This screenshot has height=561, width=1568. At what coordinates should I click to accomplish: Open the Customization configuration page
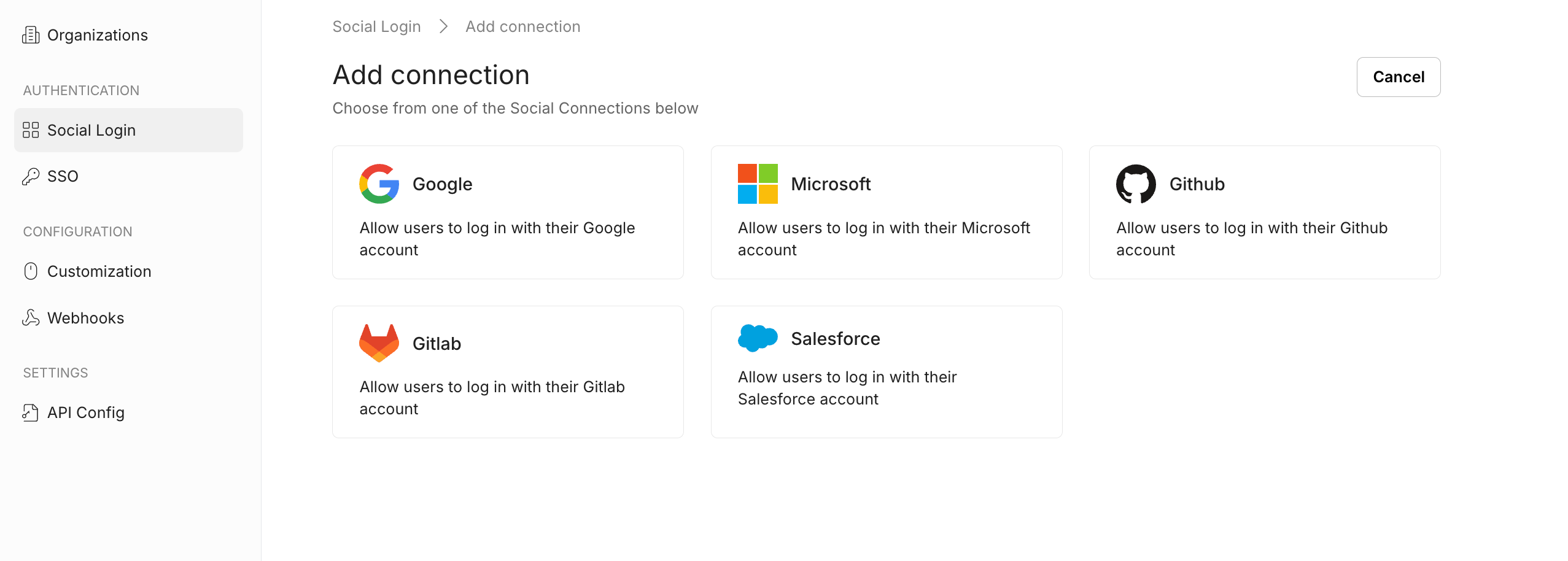(x=99, y=271)
